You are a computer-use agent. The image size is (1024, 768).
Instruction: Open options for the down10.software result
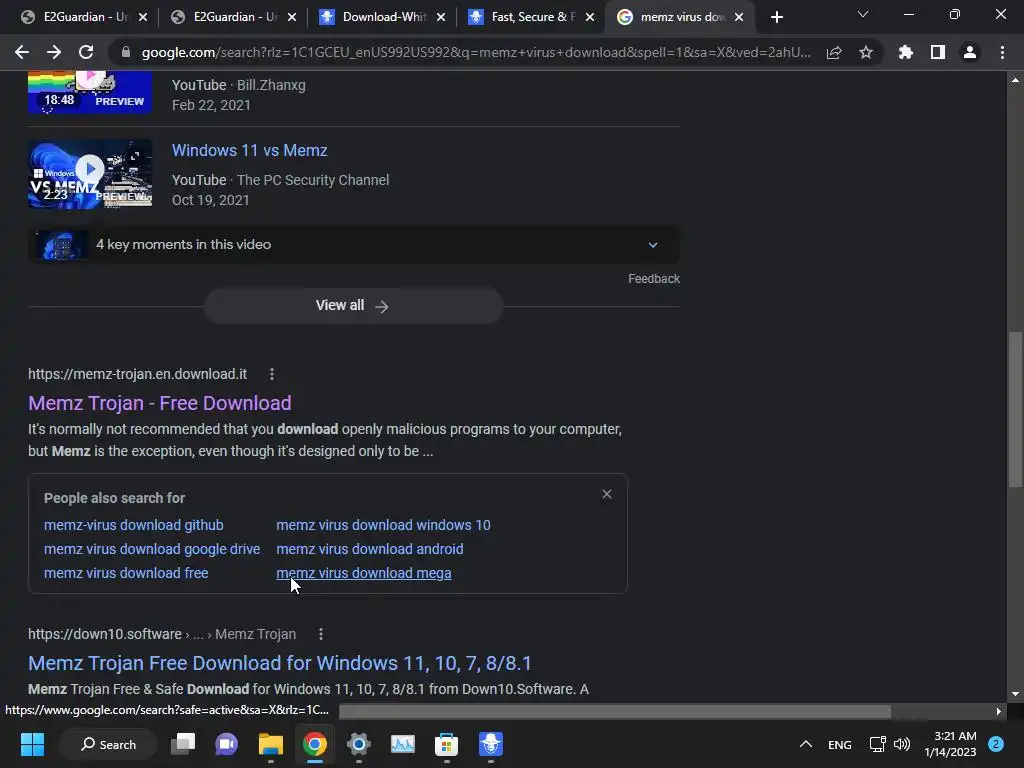(x=321, y=634)
